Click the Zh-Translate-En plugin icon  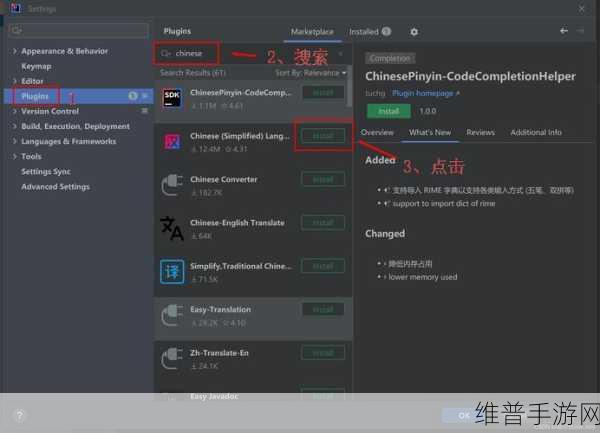[172, 359]
